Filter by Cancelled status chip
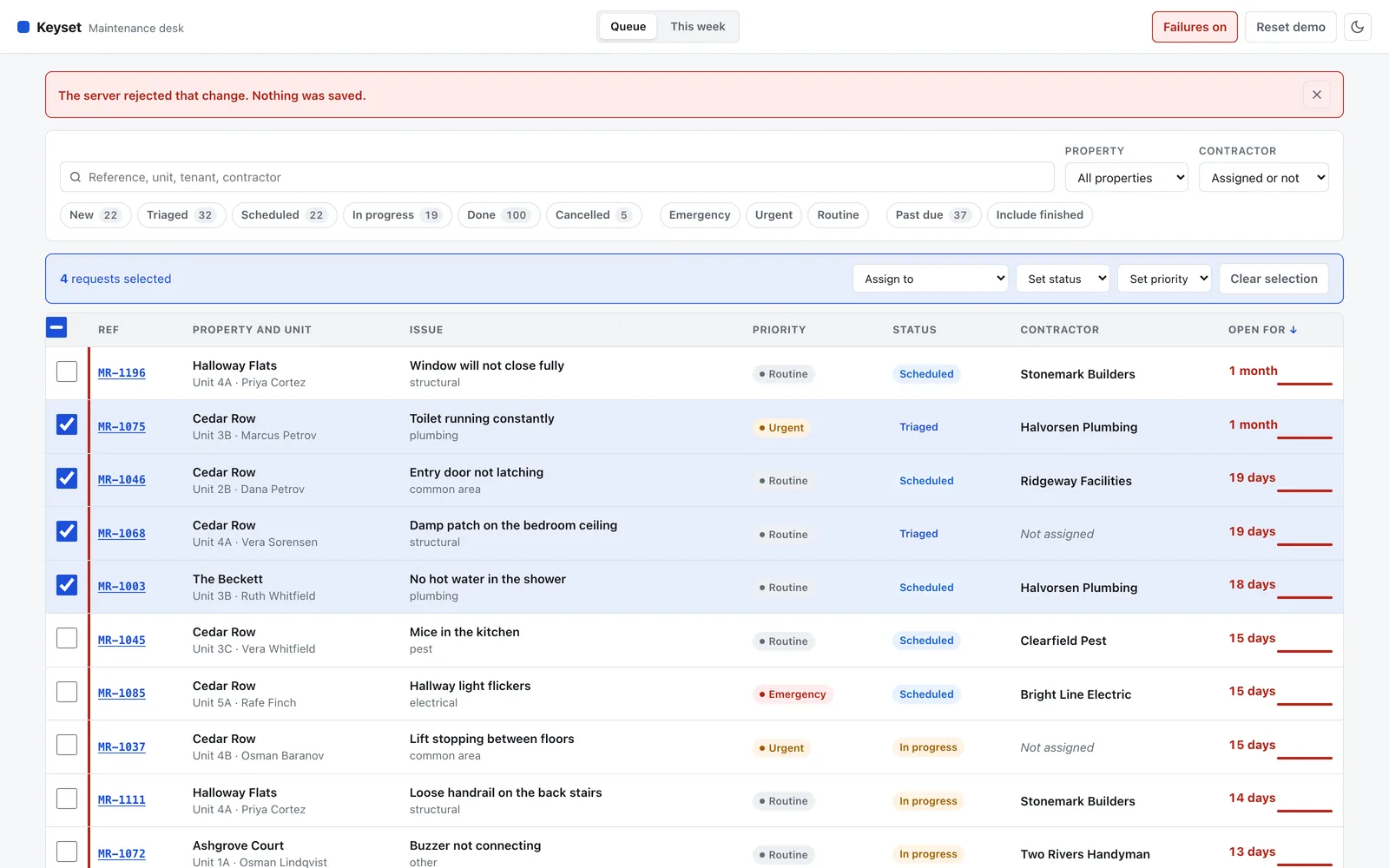This screenshot has width=1389, height=868. tap(593, 215)
